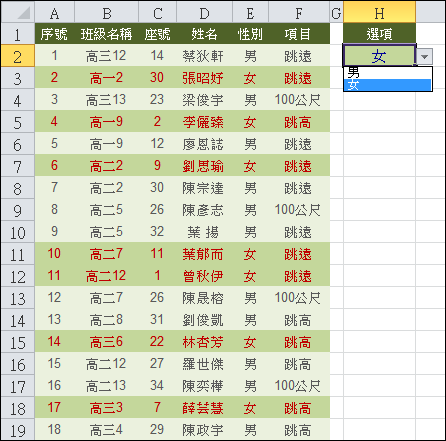The image size is (446, 441).
Task: Select row 2 header
Action: click(x=17, y=56)
